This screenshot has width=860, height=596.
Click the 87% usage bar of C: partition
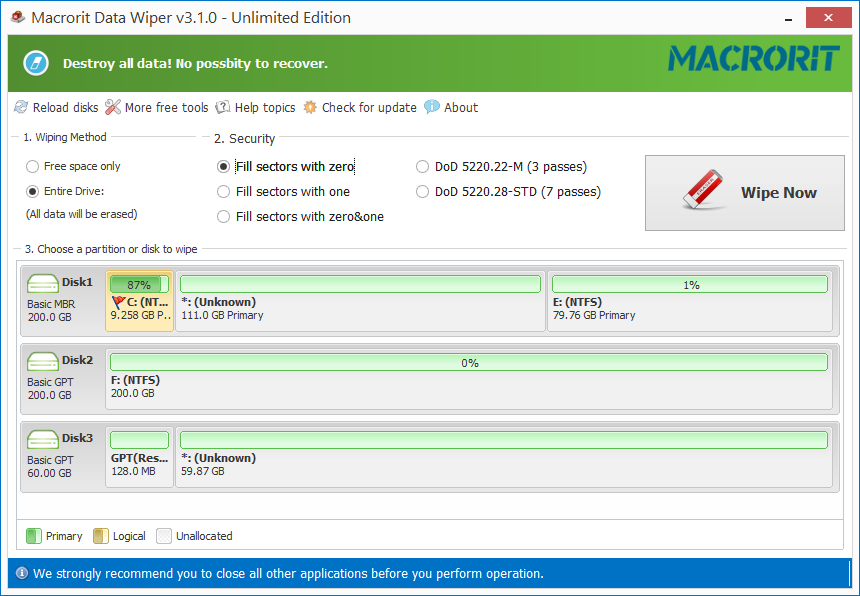(x=139, y=285)
